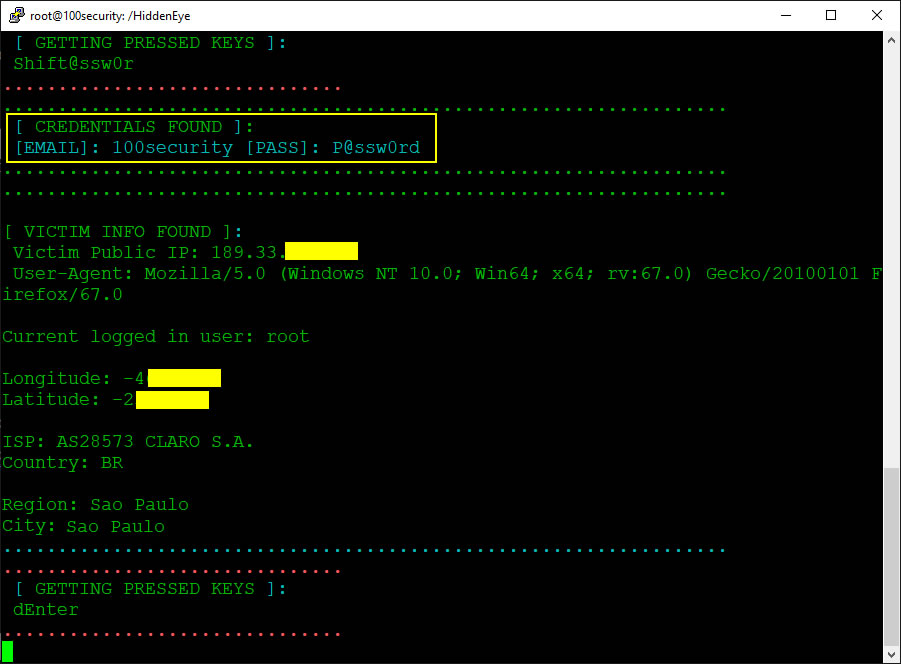Click the P@ssw0rd password text
The width and height of the screenshot is (901, 664).
coord(376,149)
